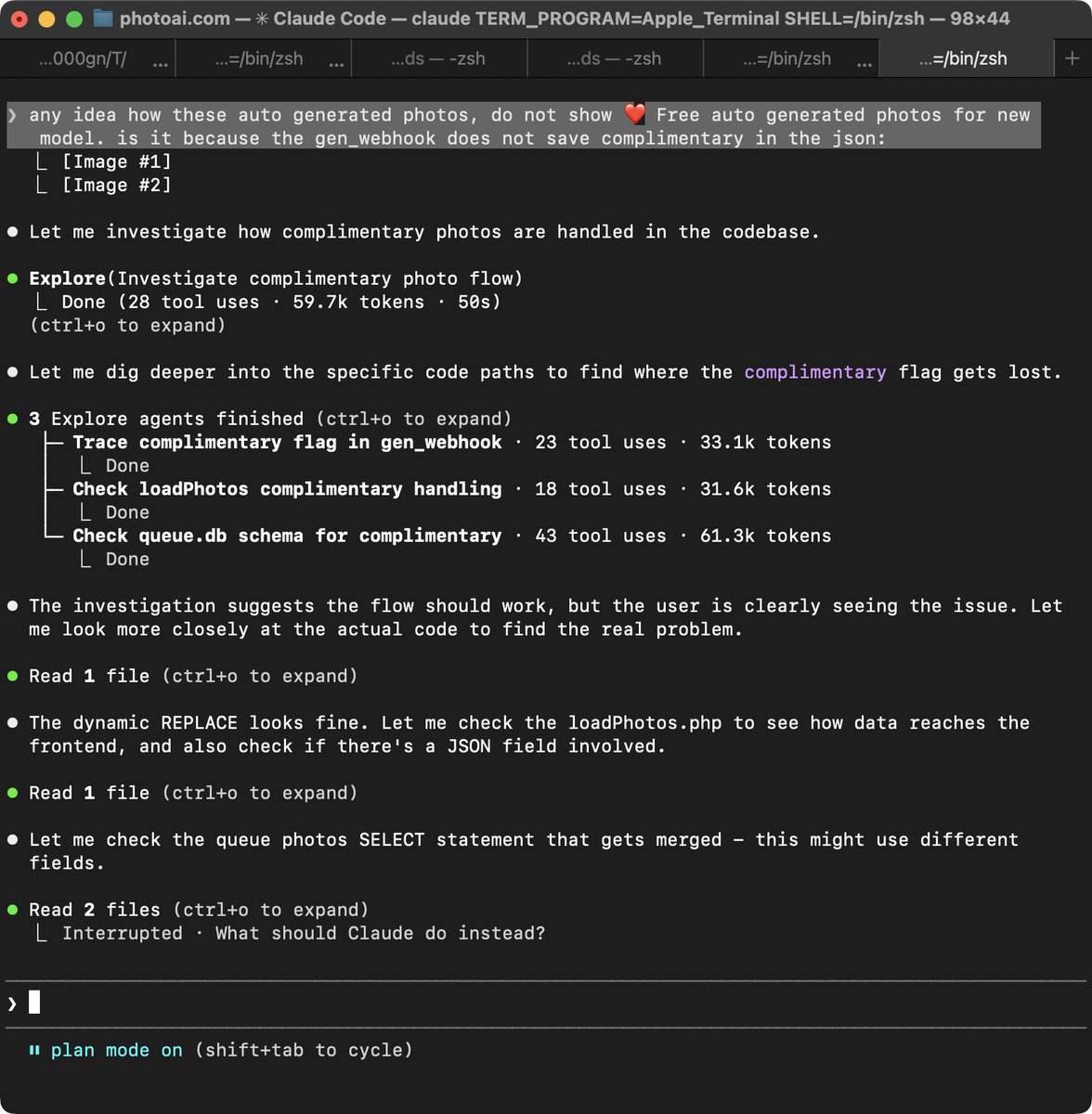This screenshot has width=1092, height=1114.
Task: Select the second ...ds — -zsh tab
Action: [614, 58]
